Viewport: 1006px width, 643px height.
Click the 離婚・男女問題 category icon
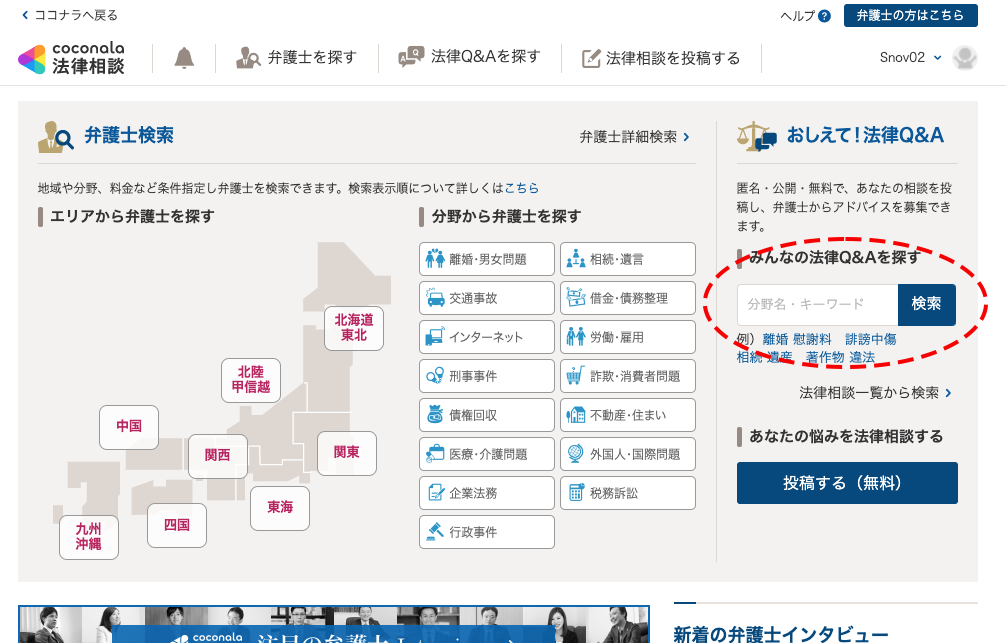tap(435, 259)
